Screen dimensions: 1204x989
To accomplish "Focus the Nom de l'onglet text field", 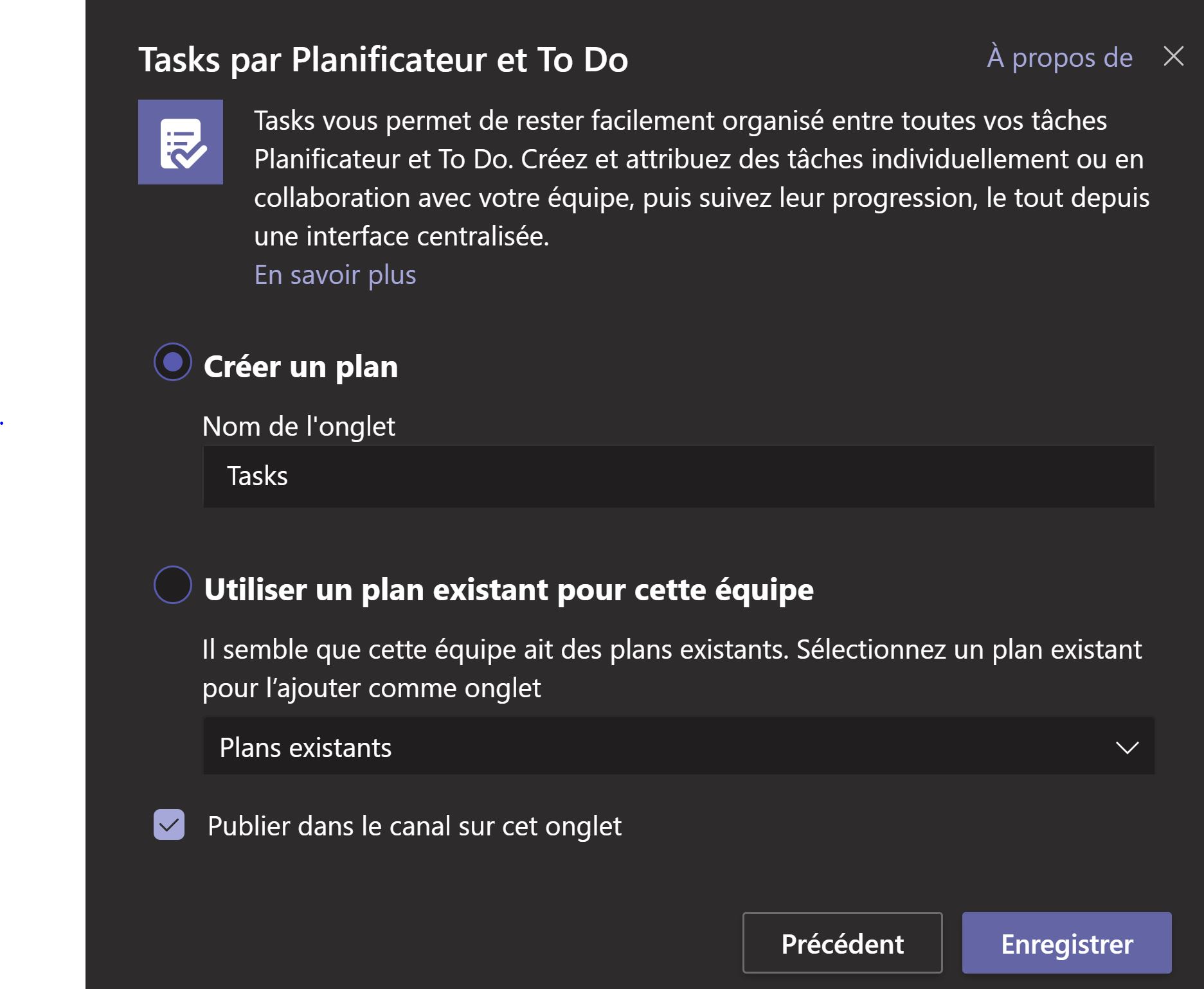I will point(678,477).
